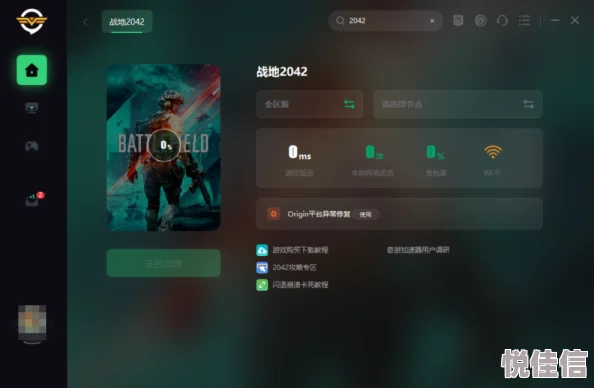Click the green link crash tutorial icon
The image size is (594, 388).
(x=262, y=285)
